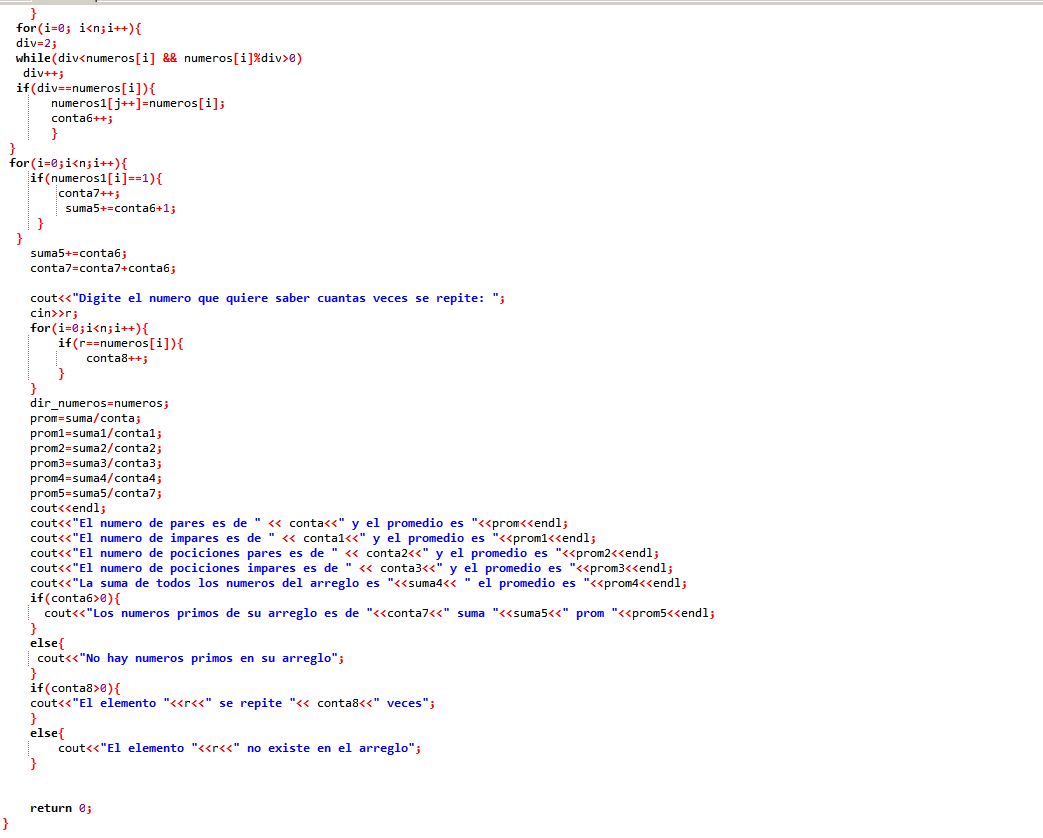
Task: Click the 'if(numeros1[i]==1){' line
Action: (96, 178)
